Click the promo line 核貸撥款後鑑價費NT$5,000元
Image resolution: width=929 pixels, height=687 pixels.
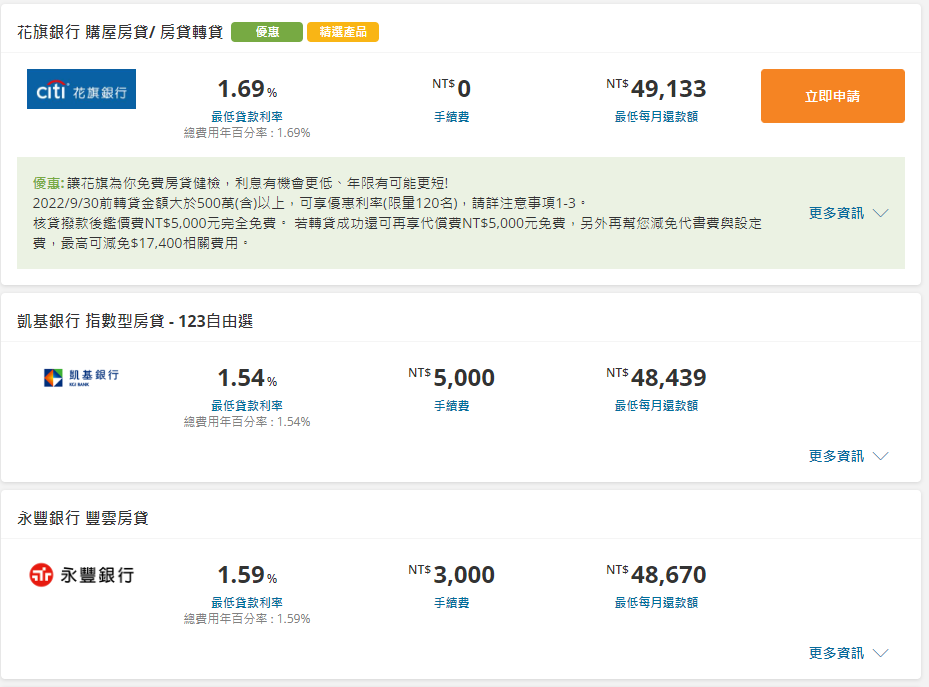pos(397,223)
